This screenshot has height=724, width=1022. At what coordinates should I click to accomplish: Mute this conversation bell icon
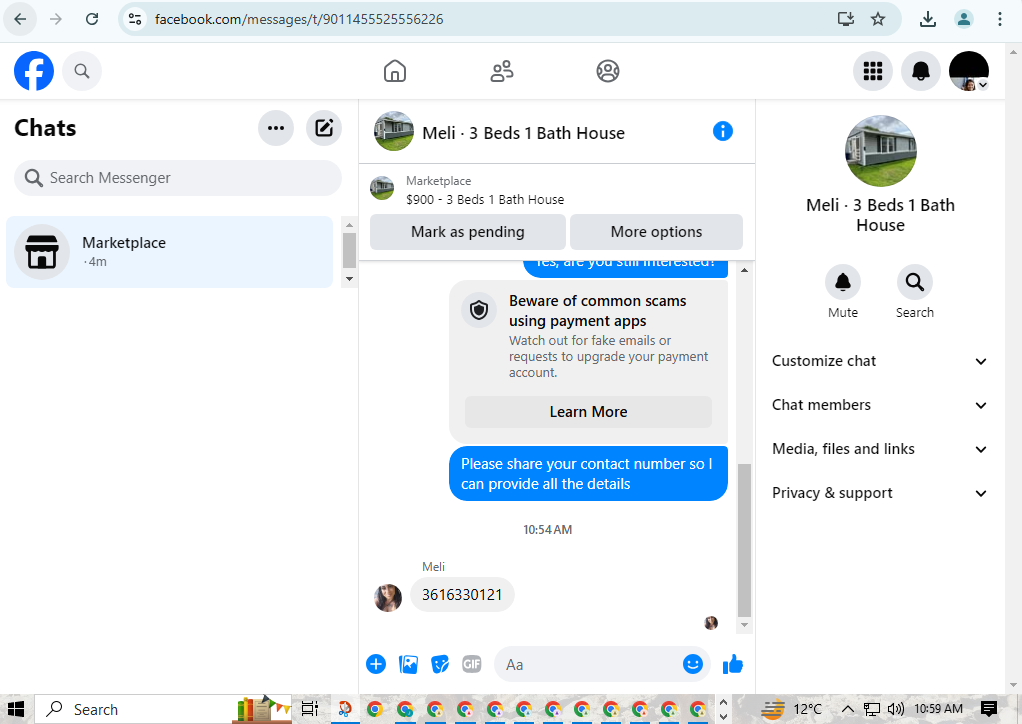pyautogui.click(x=843, y=282)
